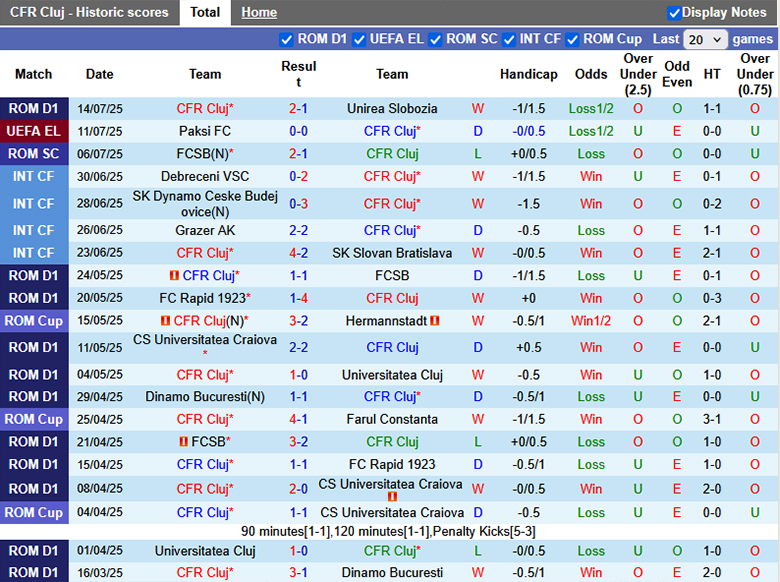The width and height of the screenshot is (780, 582).
Task: Open the 3-2 result at FCSB 21/04/25
Action: tap(298, 442)
